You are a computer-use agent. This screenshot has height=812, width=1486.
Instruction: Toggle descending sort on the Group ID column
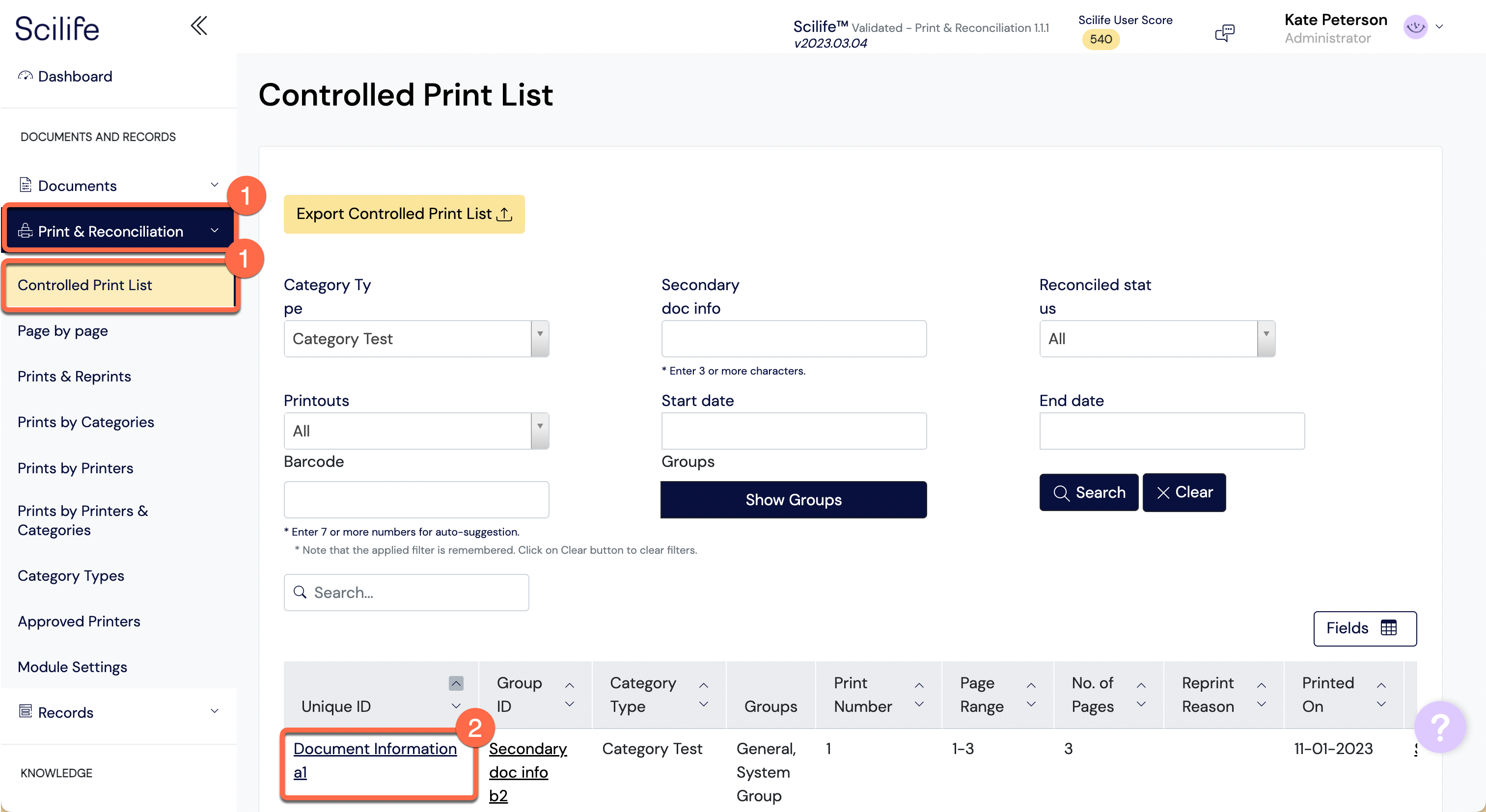coord(570,705)
